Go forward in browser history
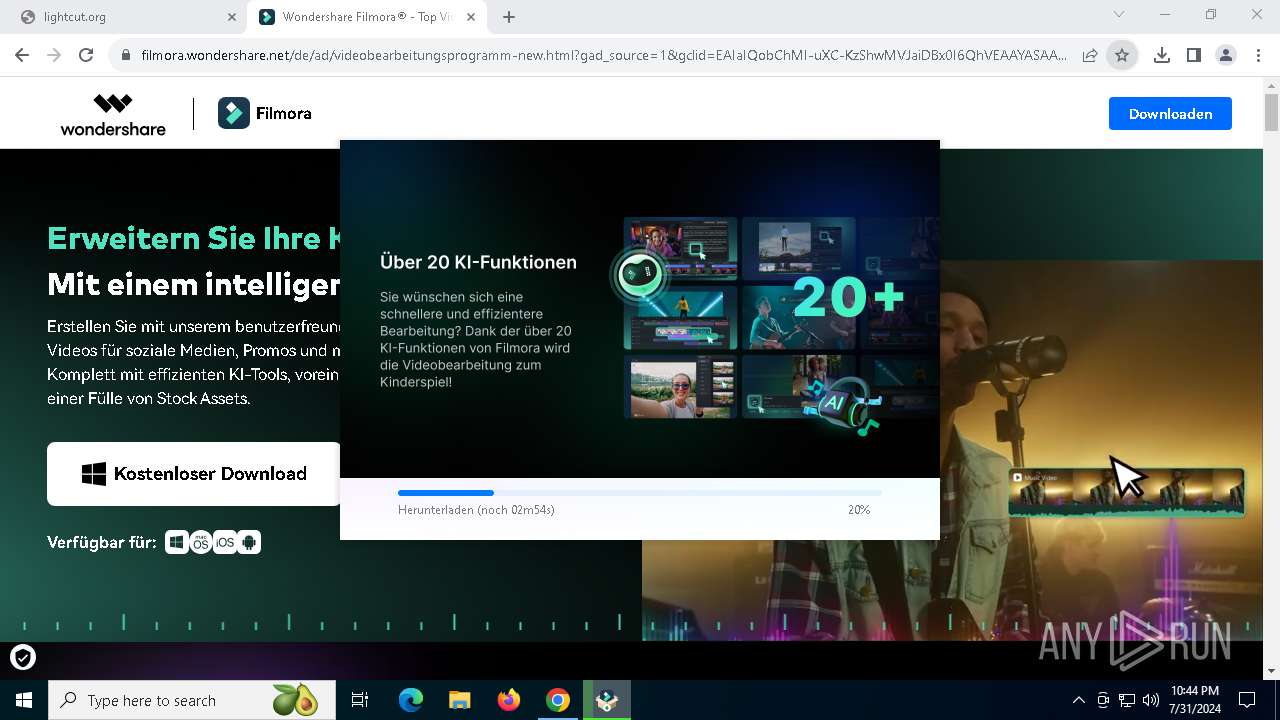The height and width of the screenshot is (720, 1280). 54,56
